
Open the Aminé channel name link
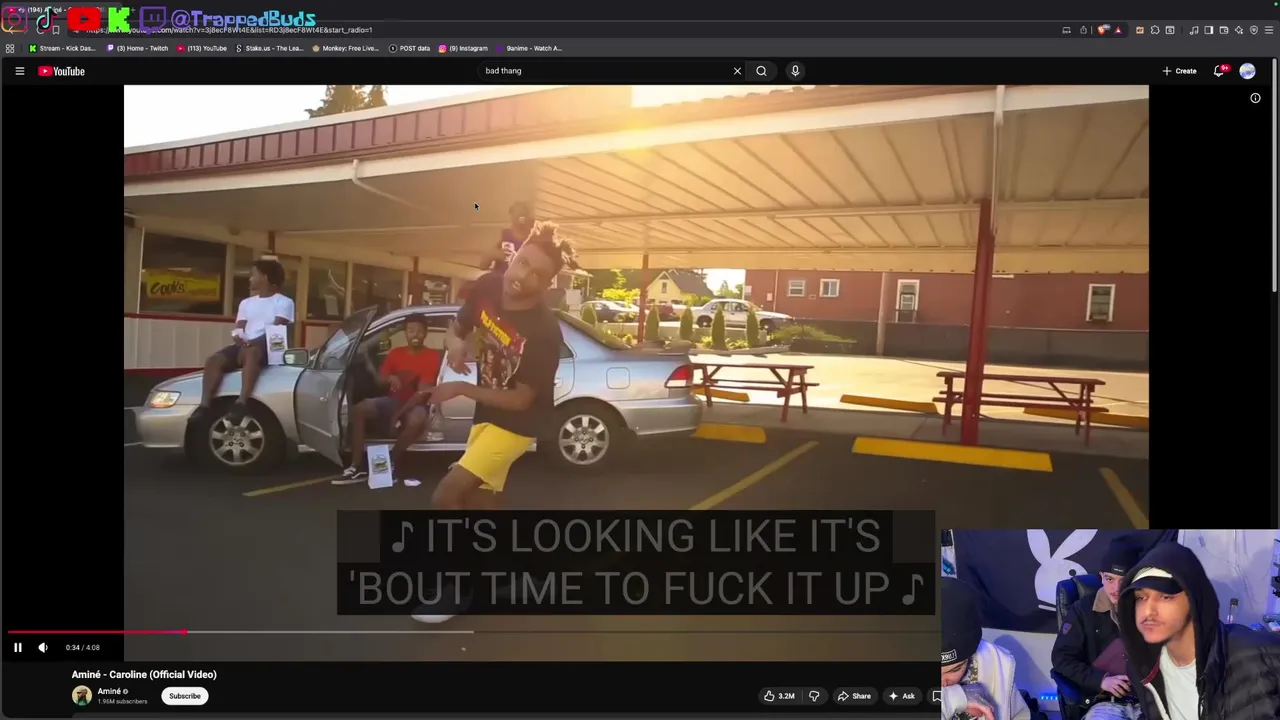coord(109,691)
